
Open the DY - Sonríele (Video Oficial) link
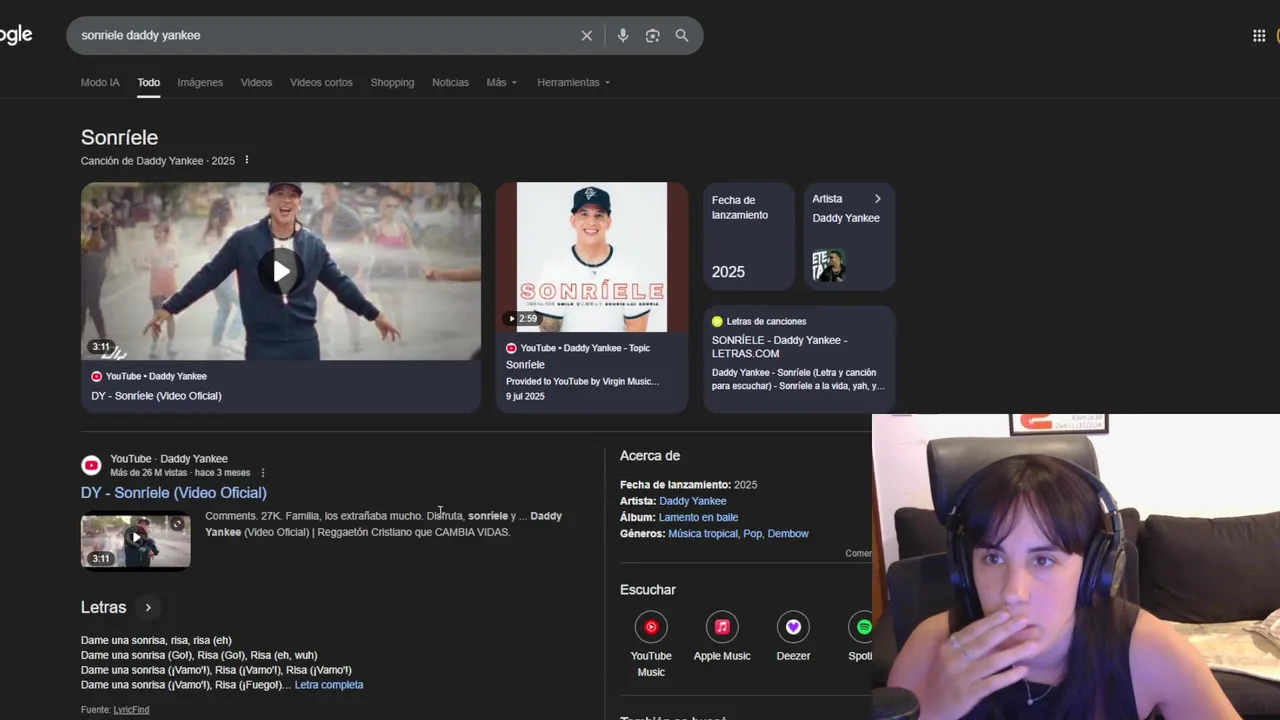click(x=174, y=492)
